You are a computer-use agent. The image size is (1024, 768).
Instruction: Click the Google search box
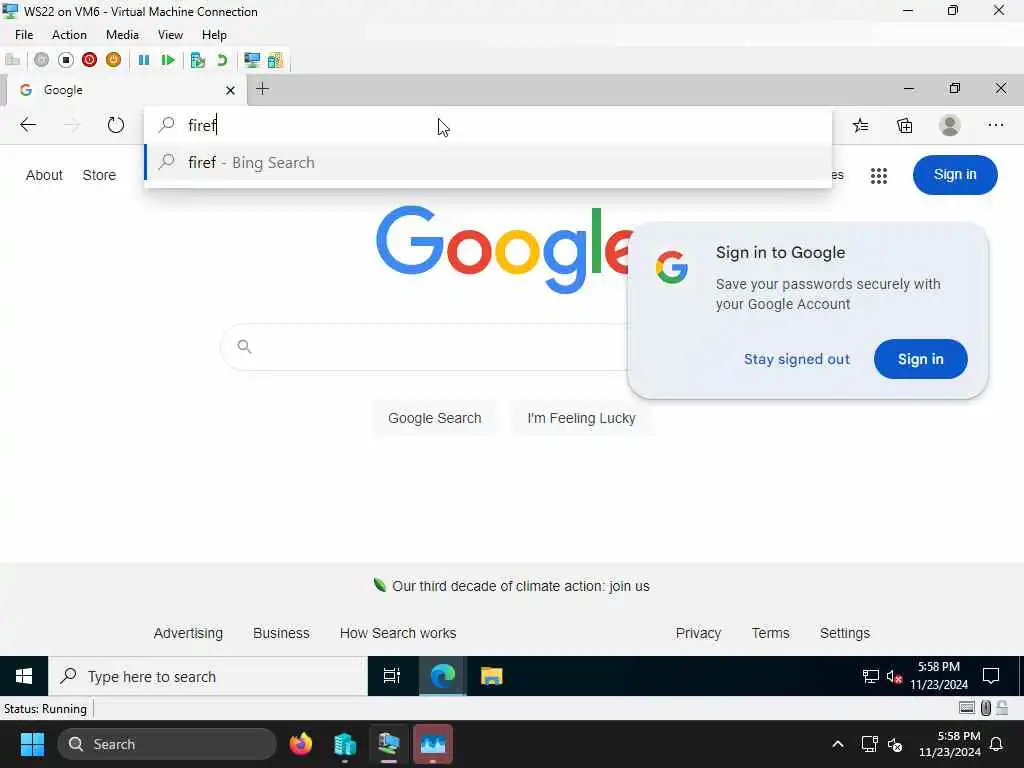(424, 347)
